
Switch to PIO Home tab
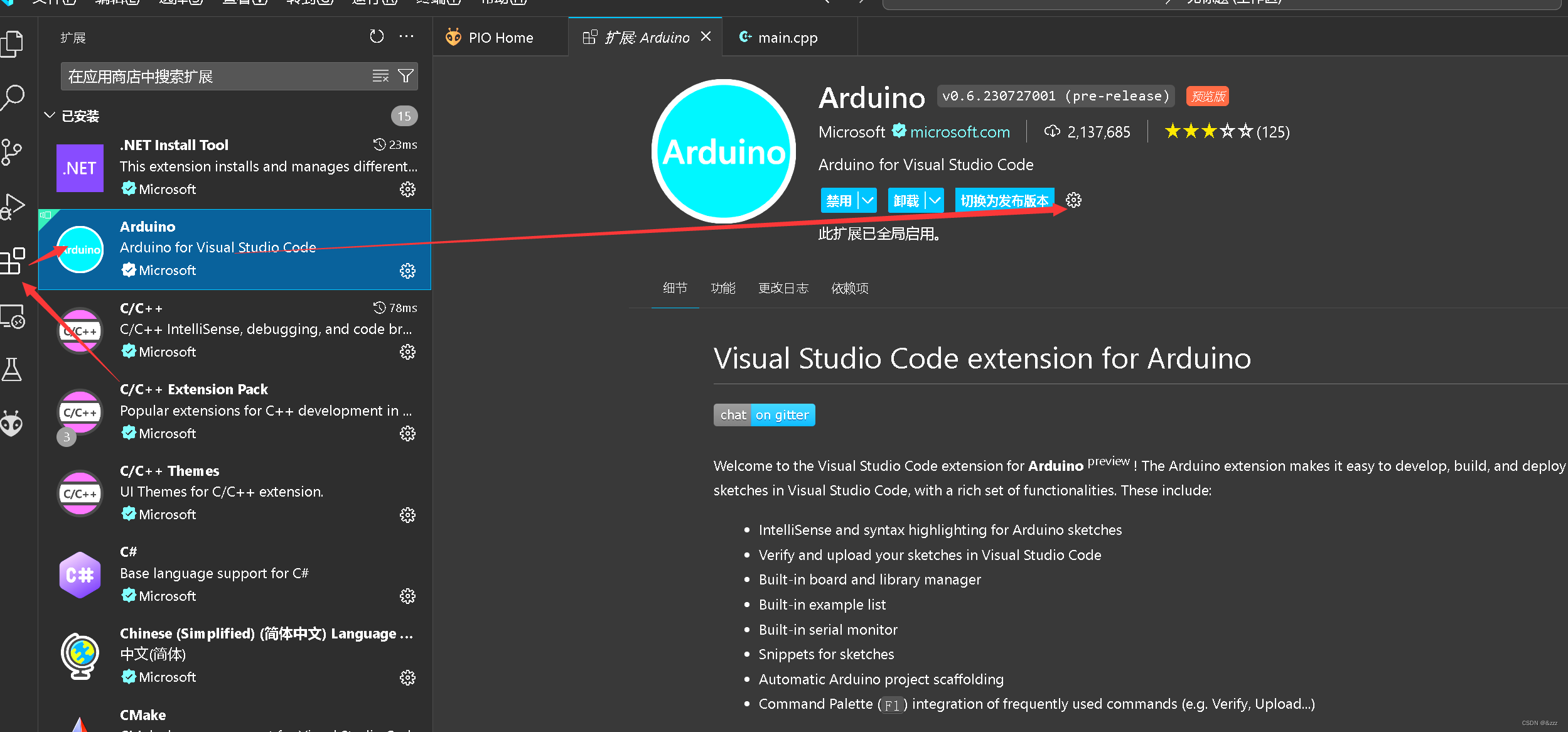point(500,37)
